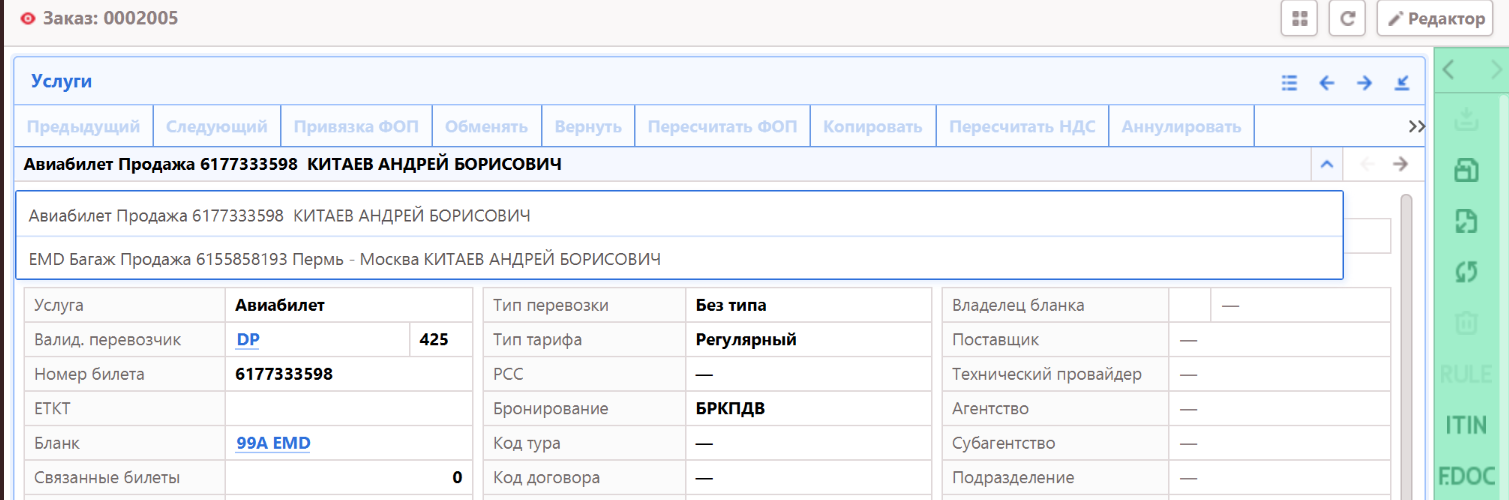Collapse the service selection dropdown chevron
1509x500 pixels.
click(1326, 164)
